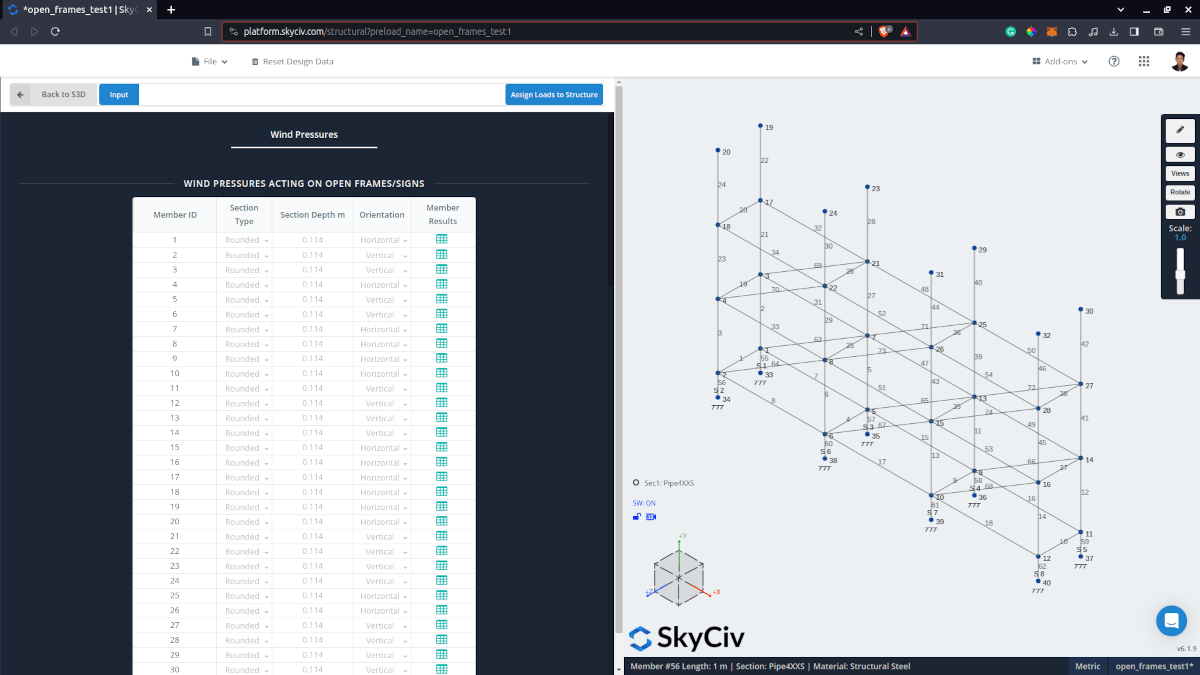This screenshot has width=1200, height=675.
Task: Toggle the blue unlock padlock icon
Action: pos(637,517)
